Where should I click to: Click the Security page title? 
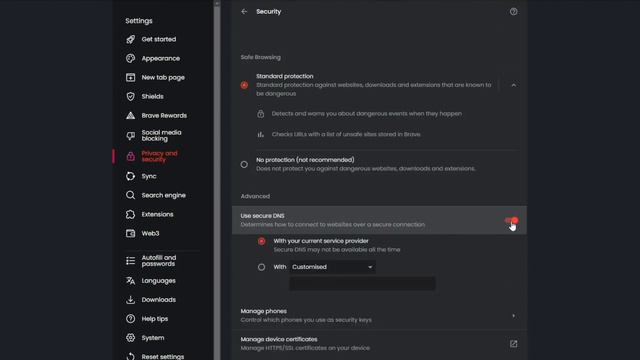click(x=269, y=11)
